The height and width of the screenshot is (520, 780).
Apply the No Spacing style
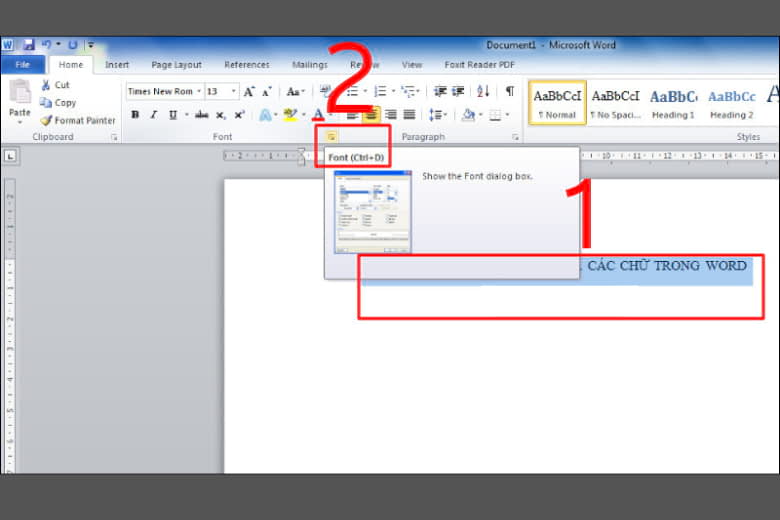point(615,103)
